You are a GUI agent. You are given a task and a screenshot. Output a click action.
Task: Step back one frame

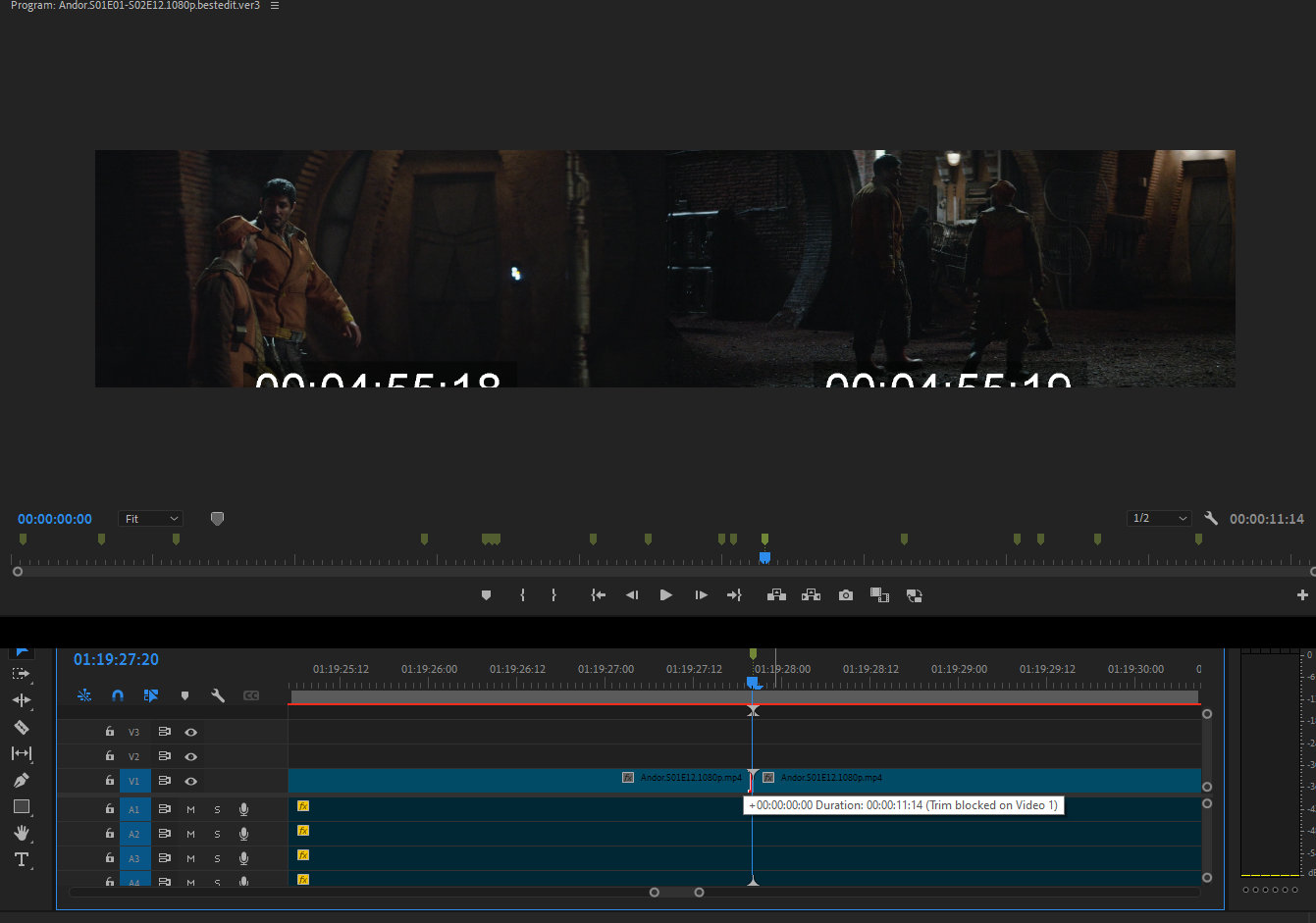point(632,595)
